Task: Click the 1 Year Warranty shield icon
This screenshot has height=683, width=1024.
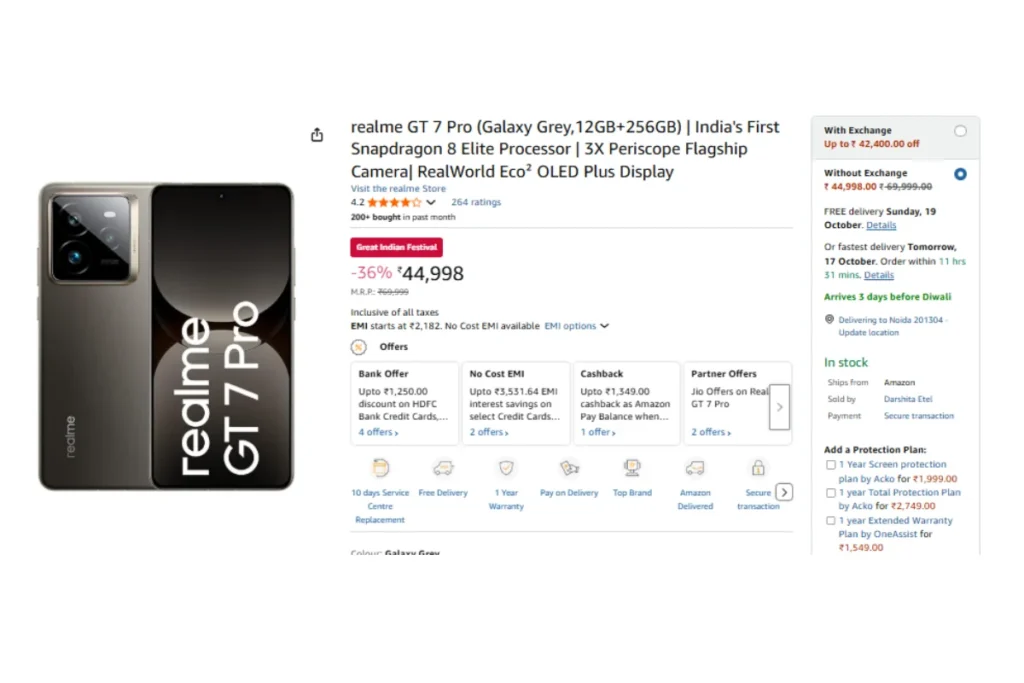Action: pyautogui.click(x=507, y=468)
